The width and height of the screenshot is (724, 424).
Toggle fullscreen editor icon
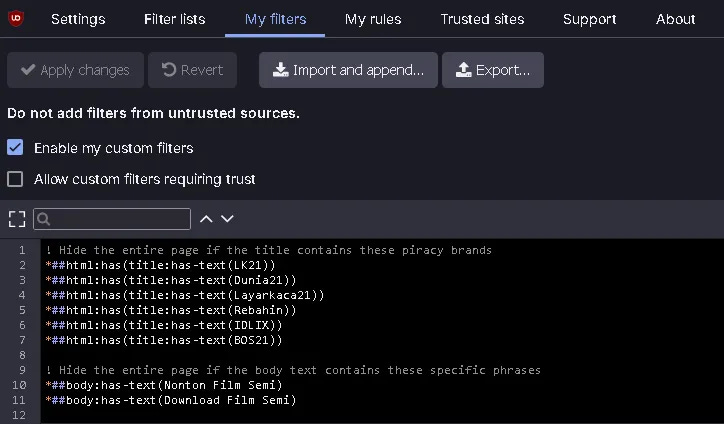click(x=17, y=219)
